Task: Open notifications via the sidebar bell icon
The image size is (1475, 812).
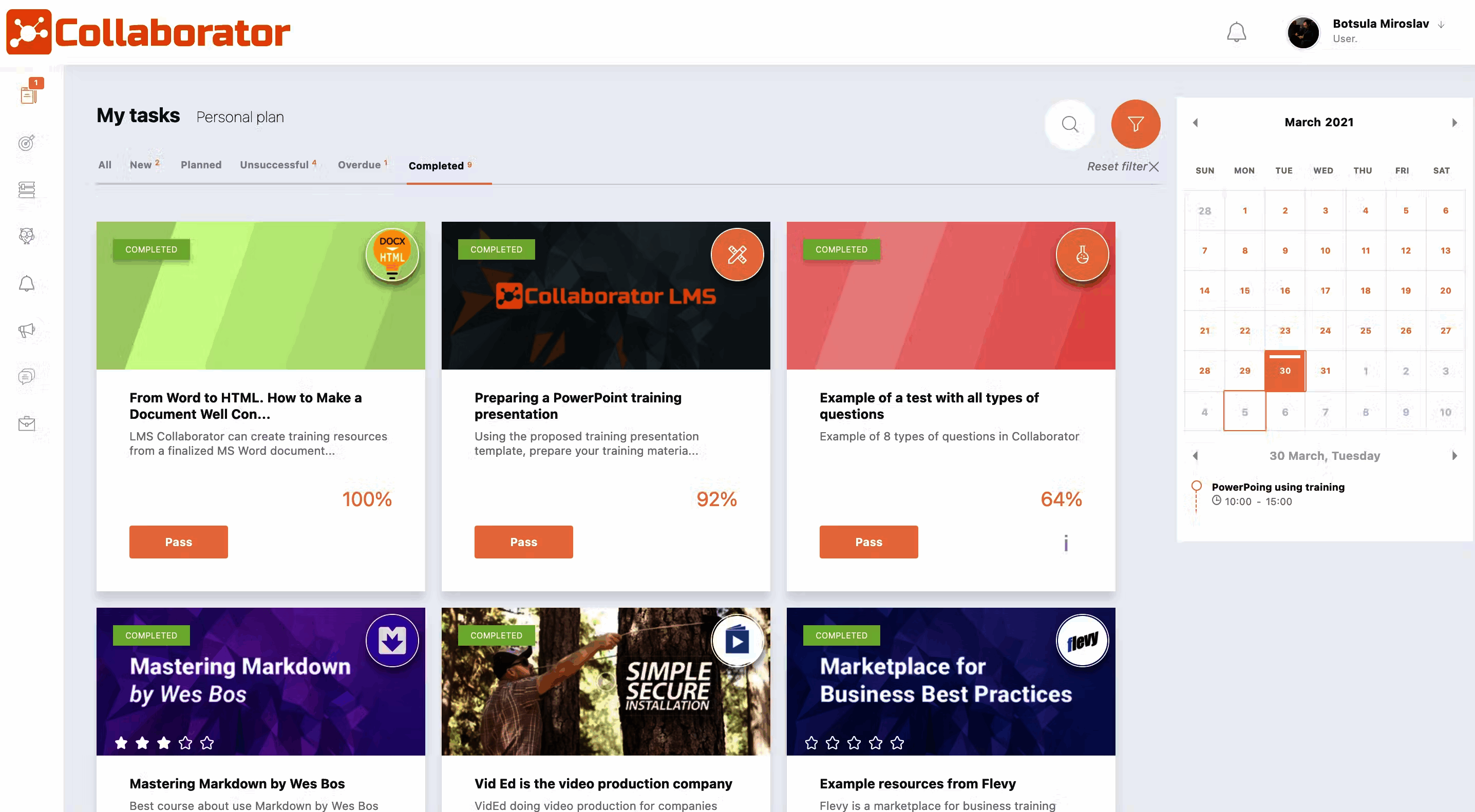Action: (x=26, y=283)
